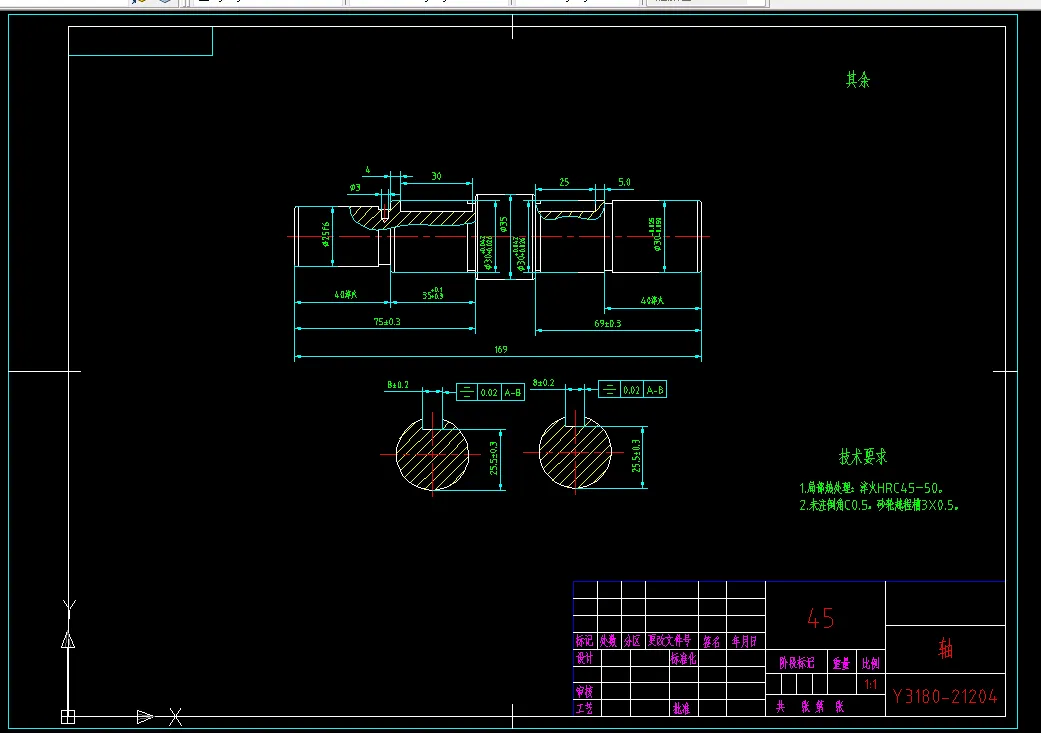Select drawing number Y3180-21204
Screen dimensions: 1041x733
[945, 696]
